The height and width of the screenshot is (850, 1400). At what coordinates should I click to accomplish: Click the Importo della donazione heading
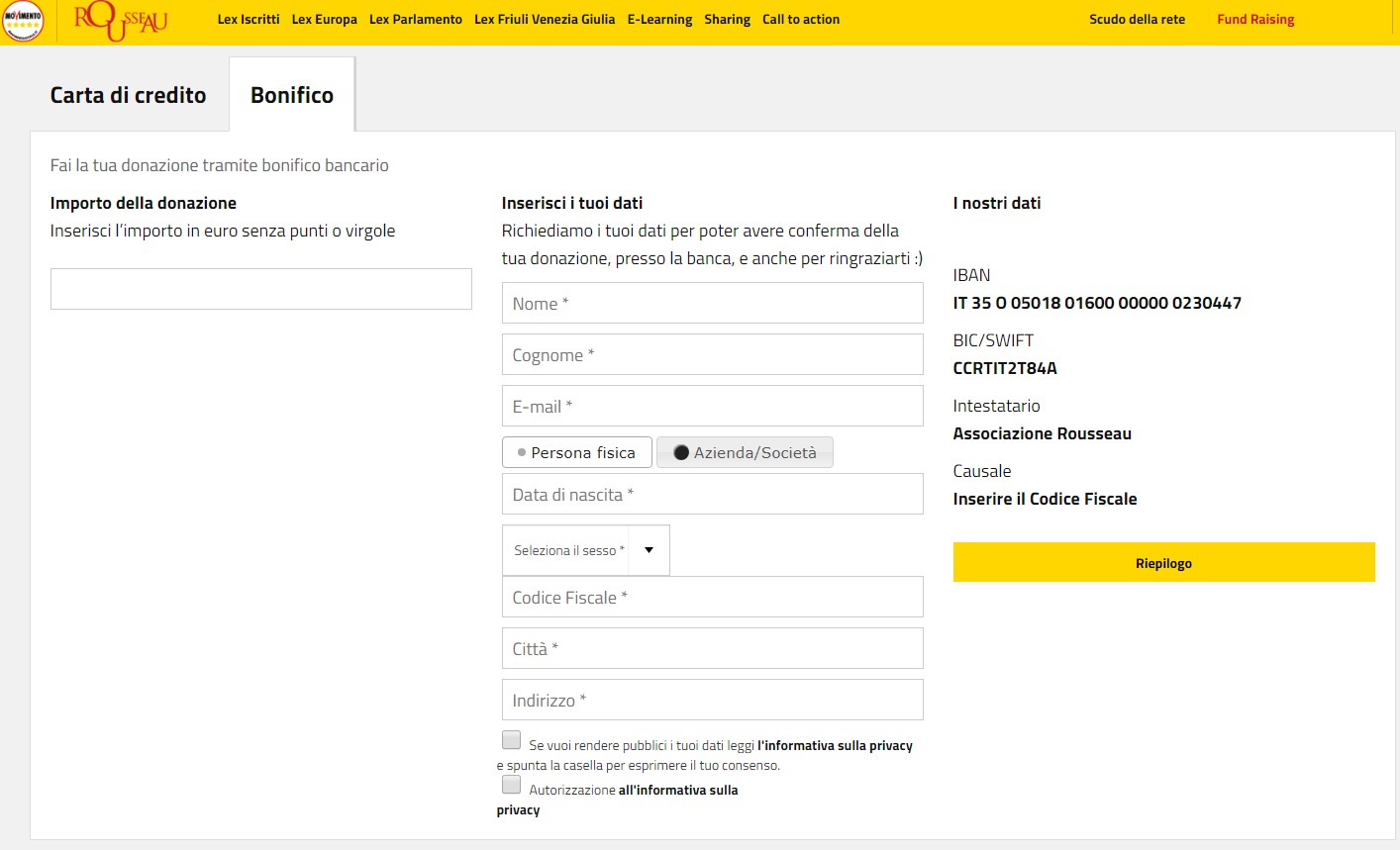(144, 203)
